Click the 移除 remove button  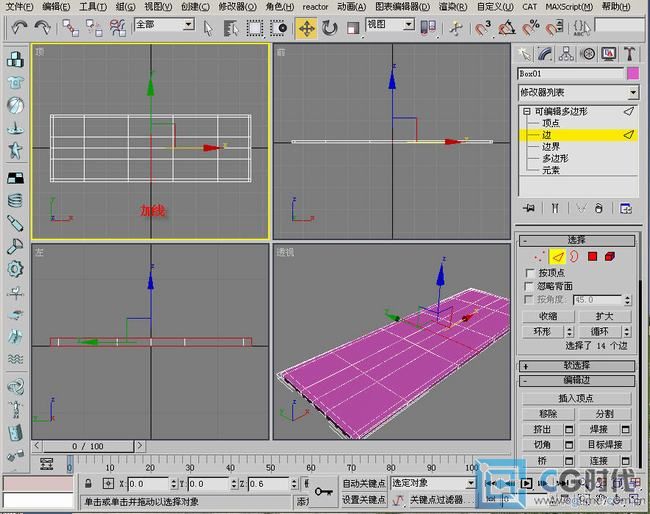[x=548, y=414]
